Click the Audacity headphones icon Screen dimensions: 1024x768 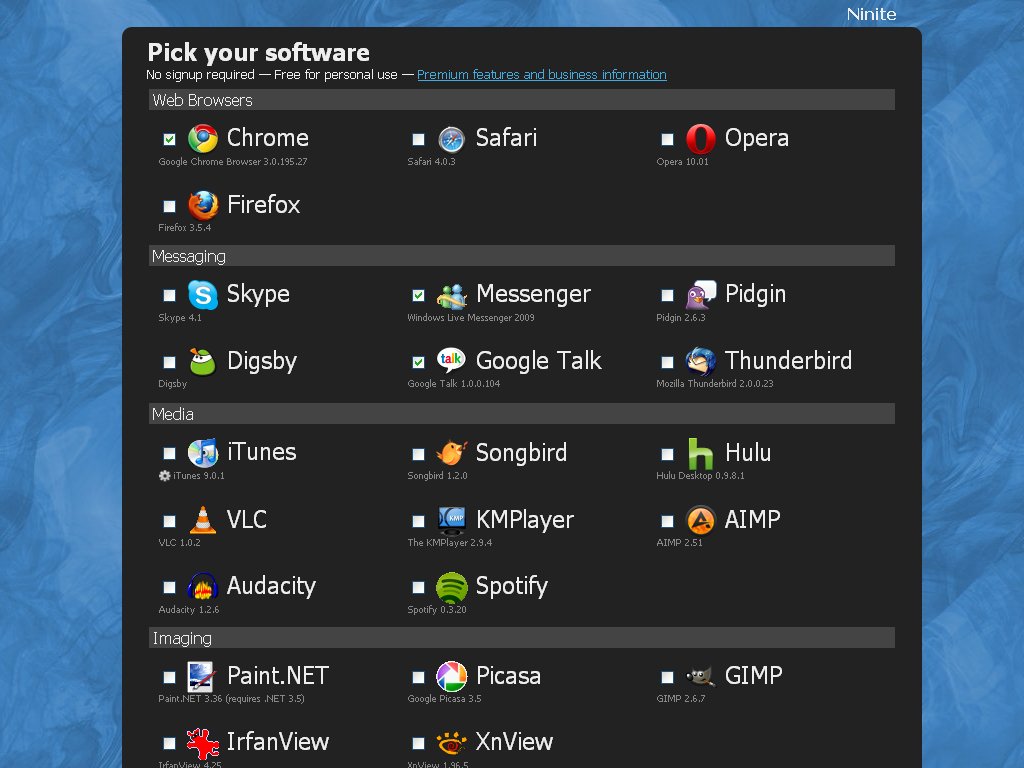pyautogui.click(x=202, y=586)
